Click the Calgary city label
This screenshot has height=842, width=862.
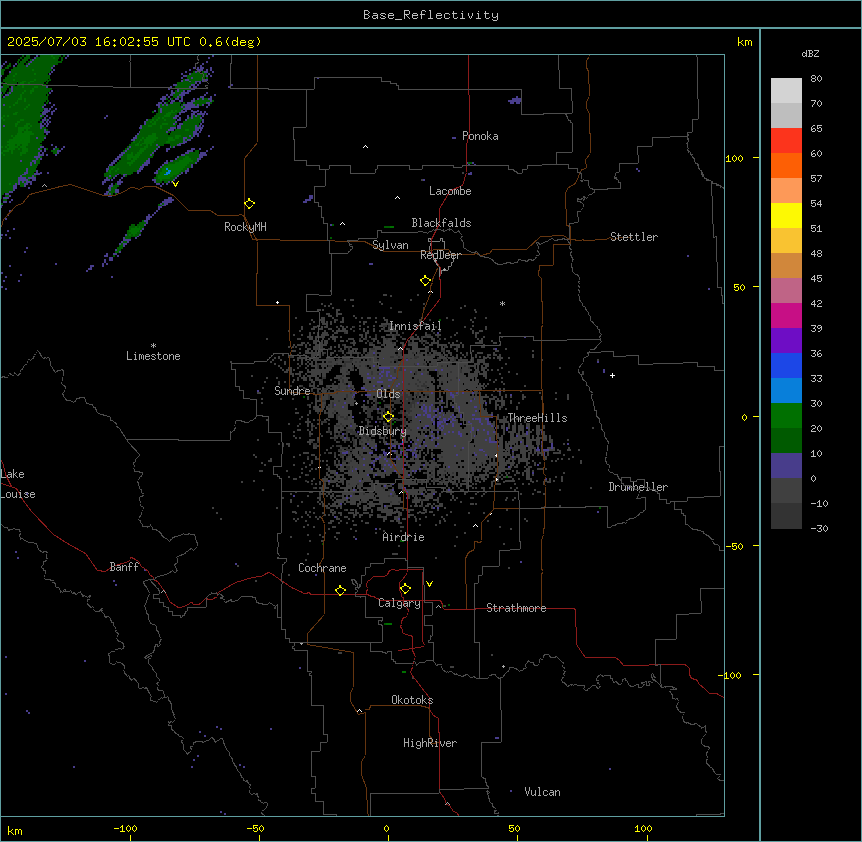399,603
